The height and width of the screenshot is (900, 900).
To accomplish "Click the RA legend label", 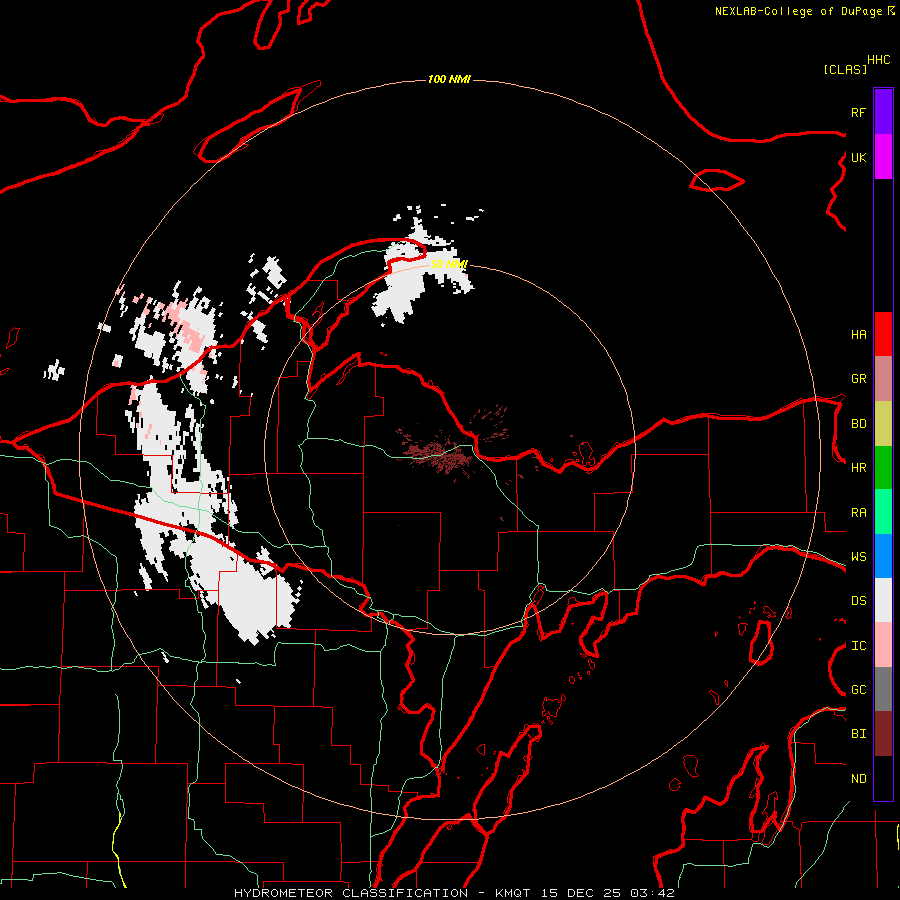I will pos(858,513).
